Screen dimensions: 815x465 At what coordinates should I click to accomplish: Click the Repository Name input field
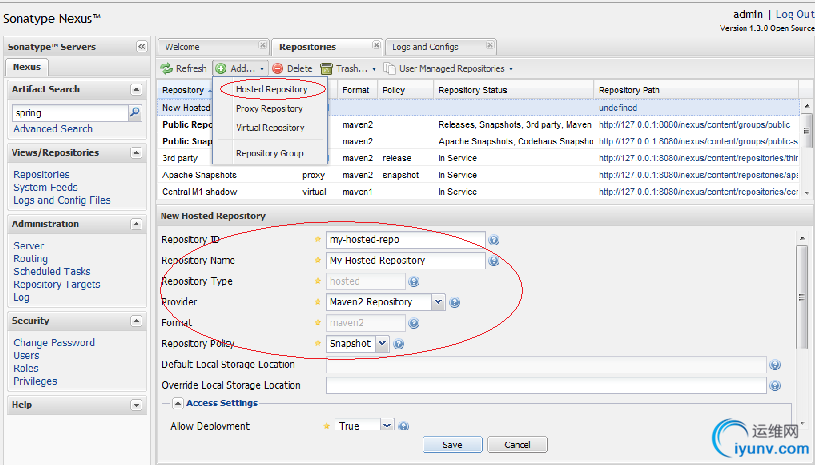coord(405,261)
